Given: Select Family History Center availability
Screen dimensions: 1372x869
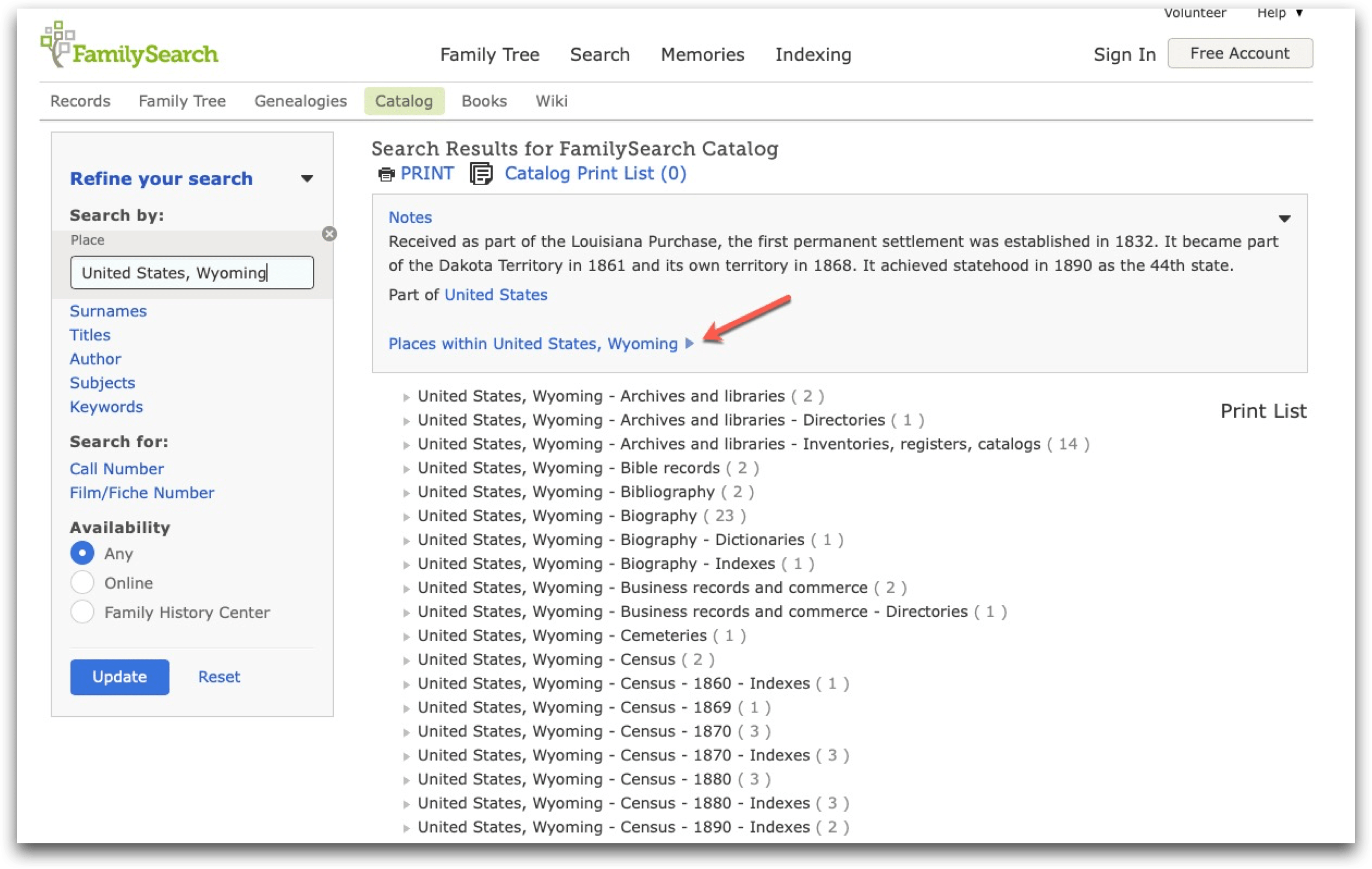Looking at the screenshot, I should 82,612.
